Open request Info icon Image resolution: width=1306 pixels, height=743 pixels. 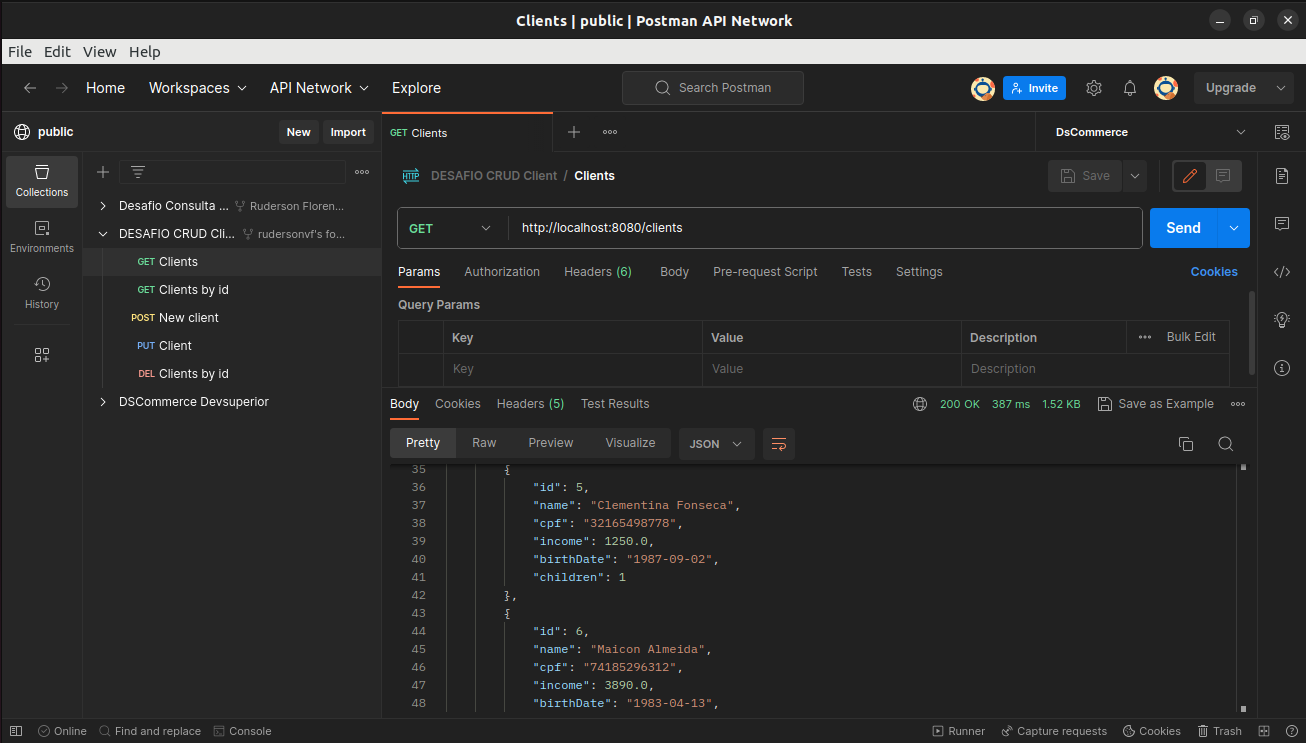pos(1282,368)
